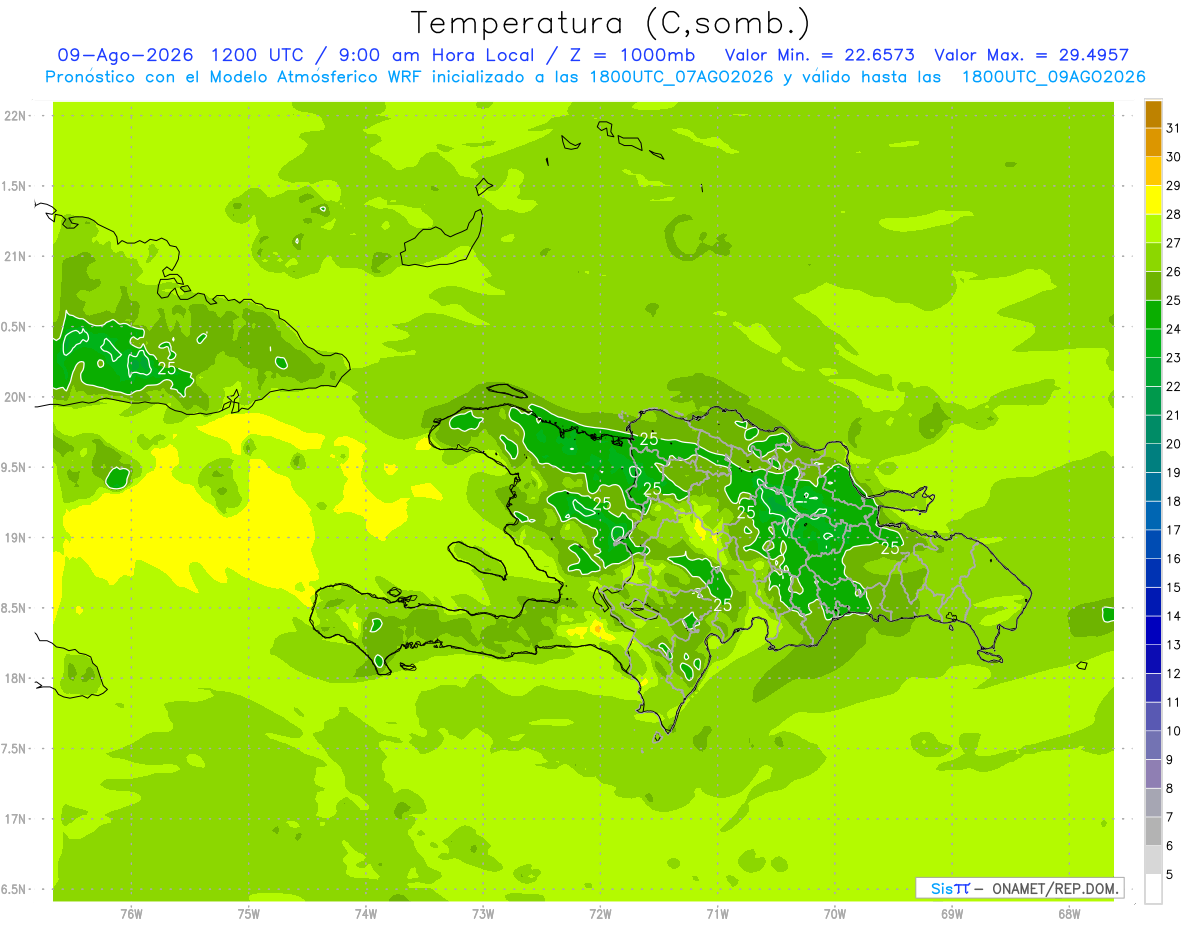Click legend value '17' on the color bar
Viewport: 1200px width, 927px height.
[1174, 529]
